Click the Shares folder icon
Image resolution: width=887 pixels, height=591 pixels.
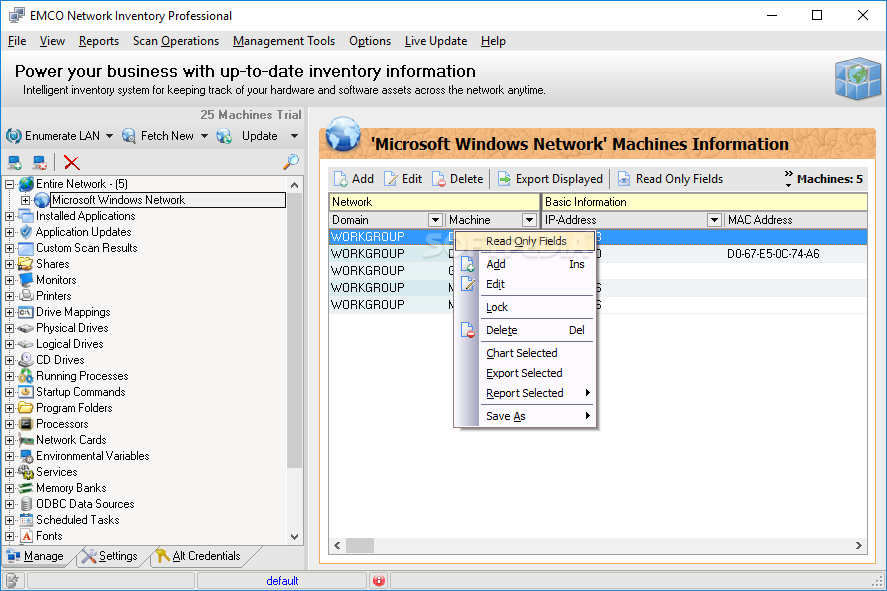(26, 264)
